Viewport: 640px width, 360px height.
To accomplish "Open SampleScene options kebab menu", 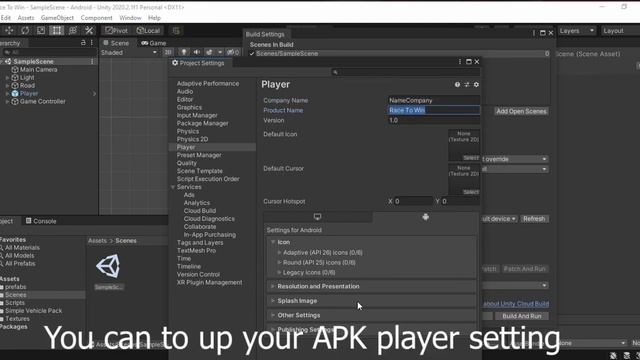I will point(92,62).
